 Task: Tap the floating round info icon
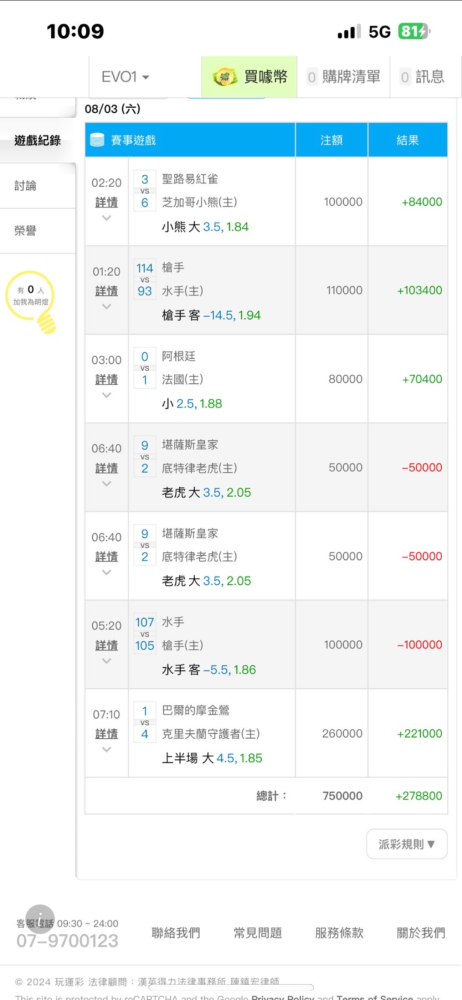point(40,918)
